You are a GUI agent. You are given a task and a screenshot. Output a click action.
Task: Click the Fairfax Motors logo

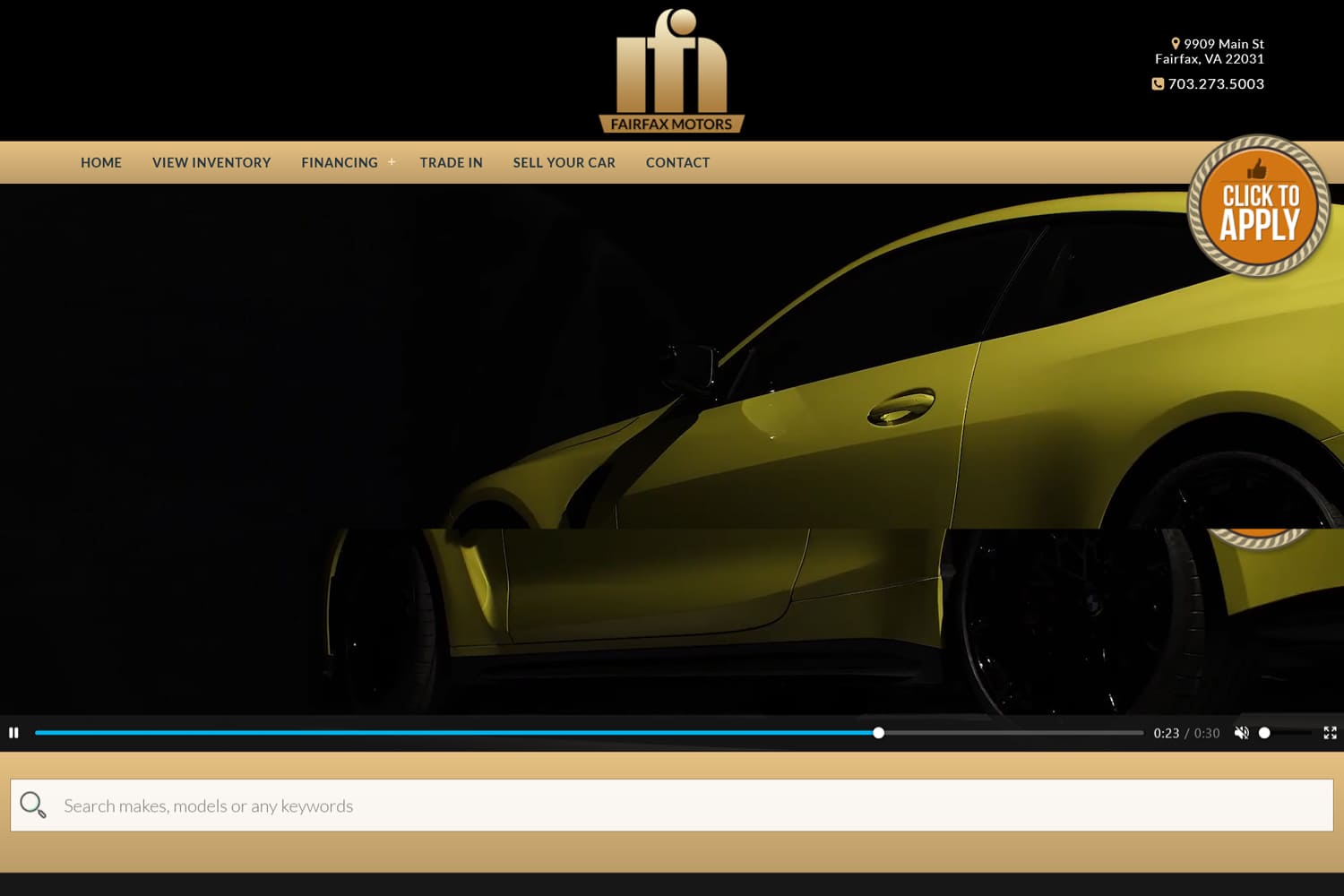pyautogui.click(x=671, y=72)
